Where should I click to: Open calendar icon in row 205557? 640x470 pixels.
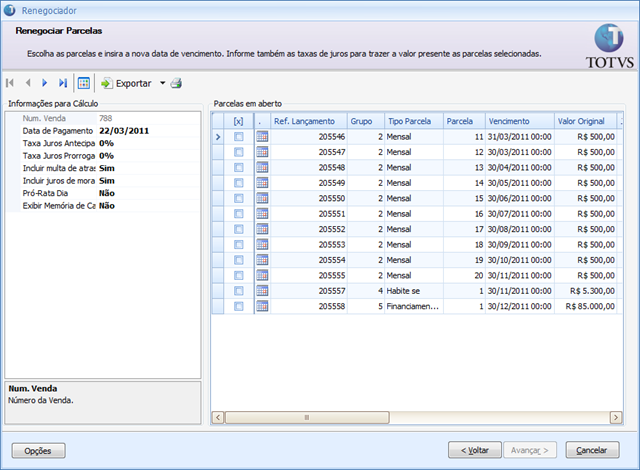(262, 291)
